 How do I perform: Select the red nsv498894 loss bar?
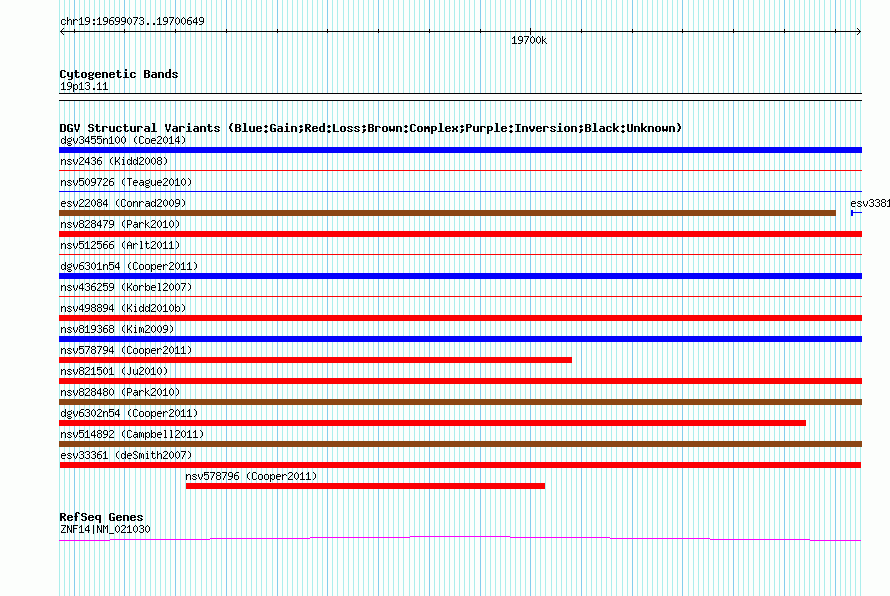(x=460, y=318)
